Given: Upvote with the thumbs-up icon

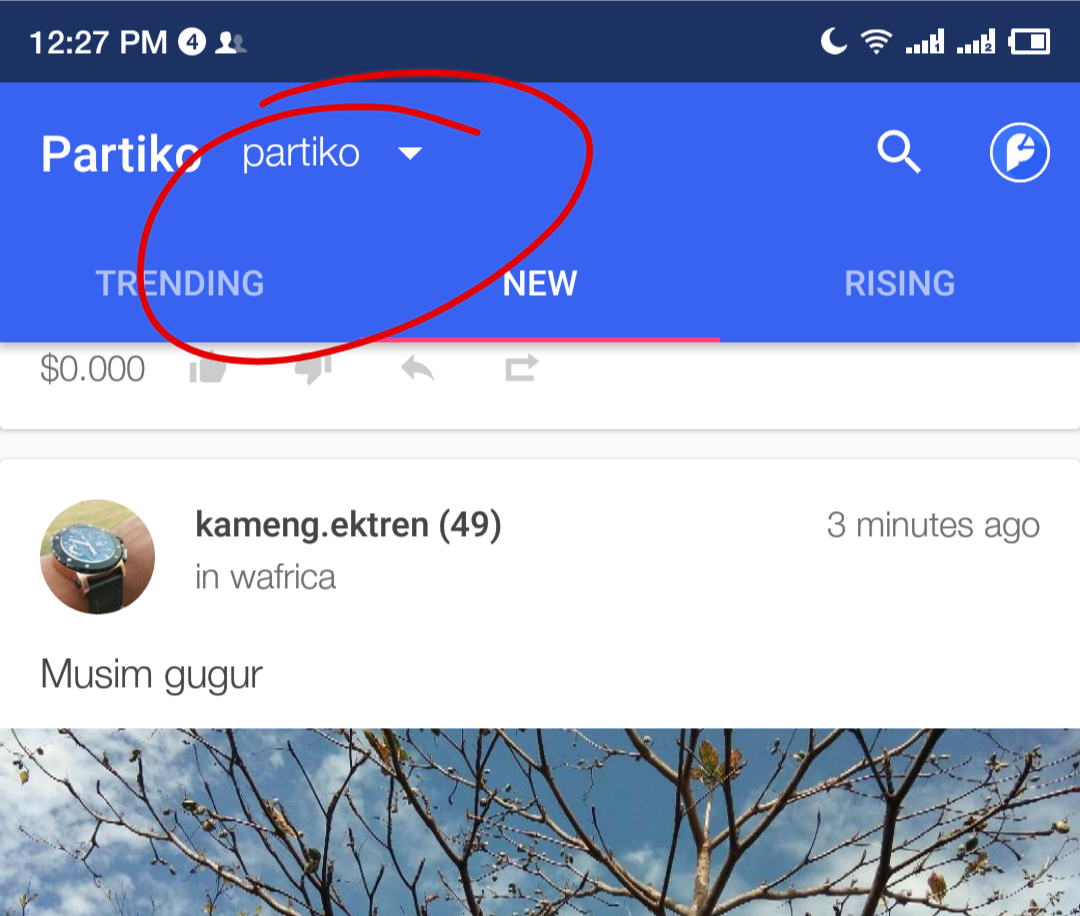Looking at the screenshot, I should [208, 368].
